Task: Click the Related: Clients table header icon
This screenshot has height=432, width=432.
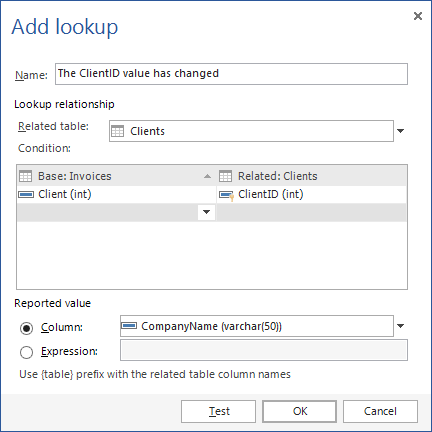Action: click(x=225, y=176)
